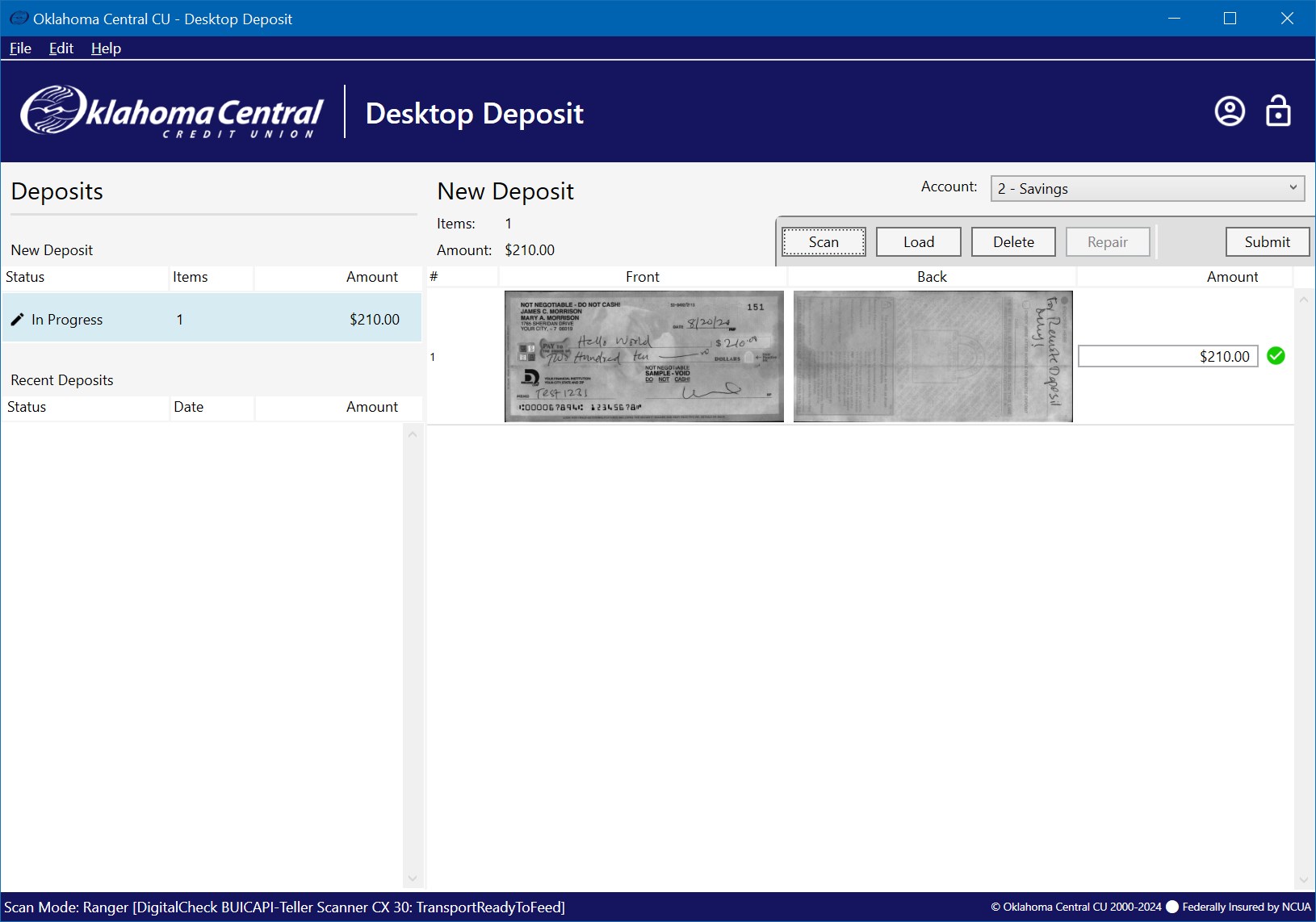Click the Status header under New Deposit

point(85,277)
